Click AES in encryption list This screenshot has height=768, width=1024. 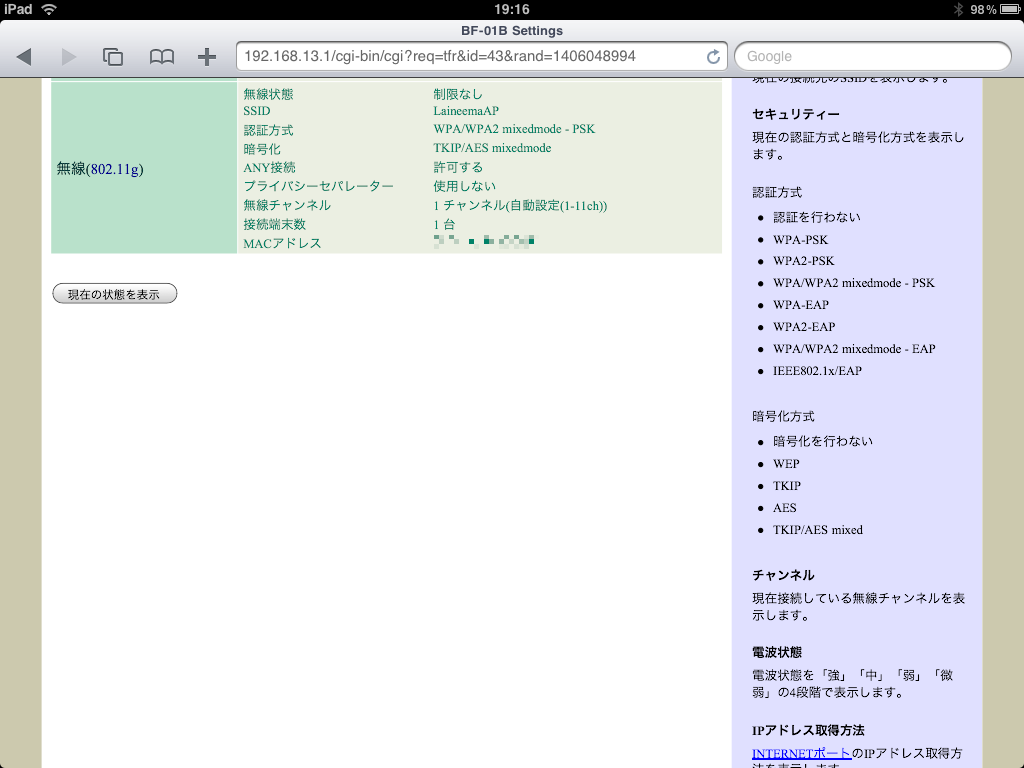point(784,508)
